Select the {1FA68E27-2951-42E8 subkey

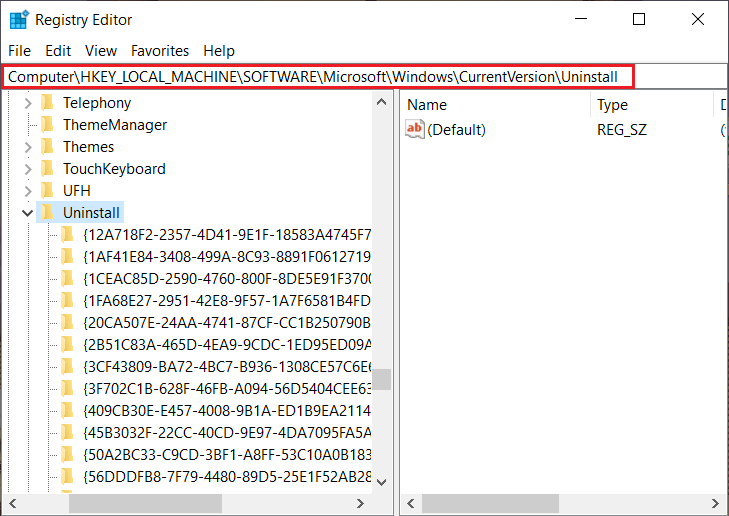pos(227,301)
